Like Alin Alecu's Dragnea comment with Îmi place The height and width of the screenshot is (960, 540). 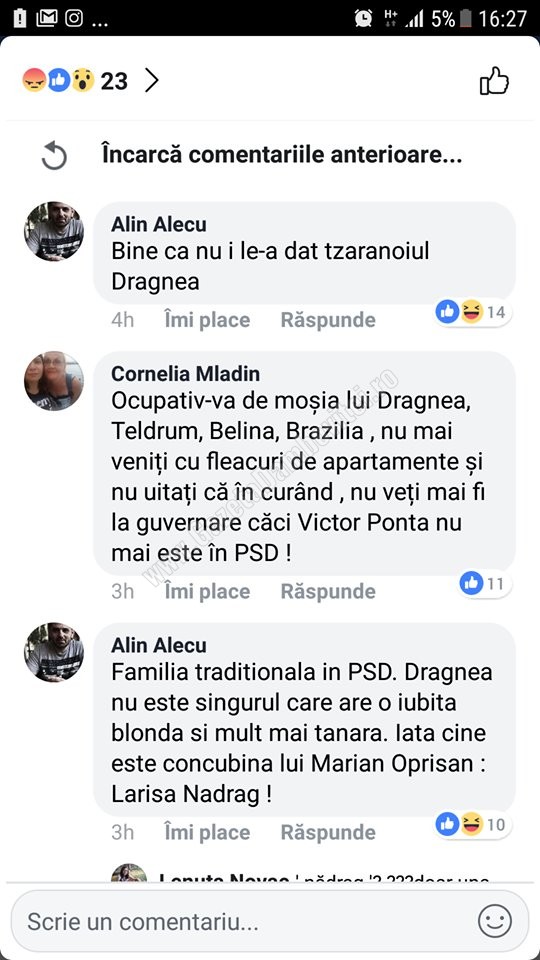[207, 320]
